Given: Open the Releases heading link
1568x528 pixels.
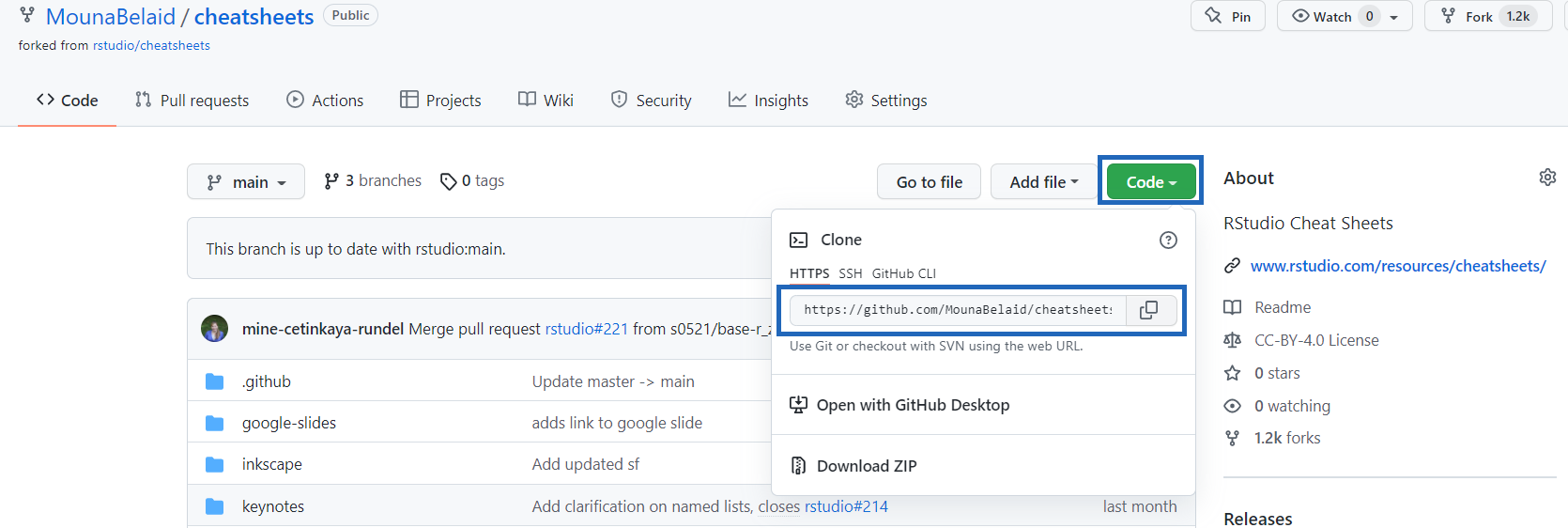Looking at the screenshot, I should tap(1258, 519).
